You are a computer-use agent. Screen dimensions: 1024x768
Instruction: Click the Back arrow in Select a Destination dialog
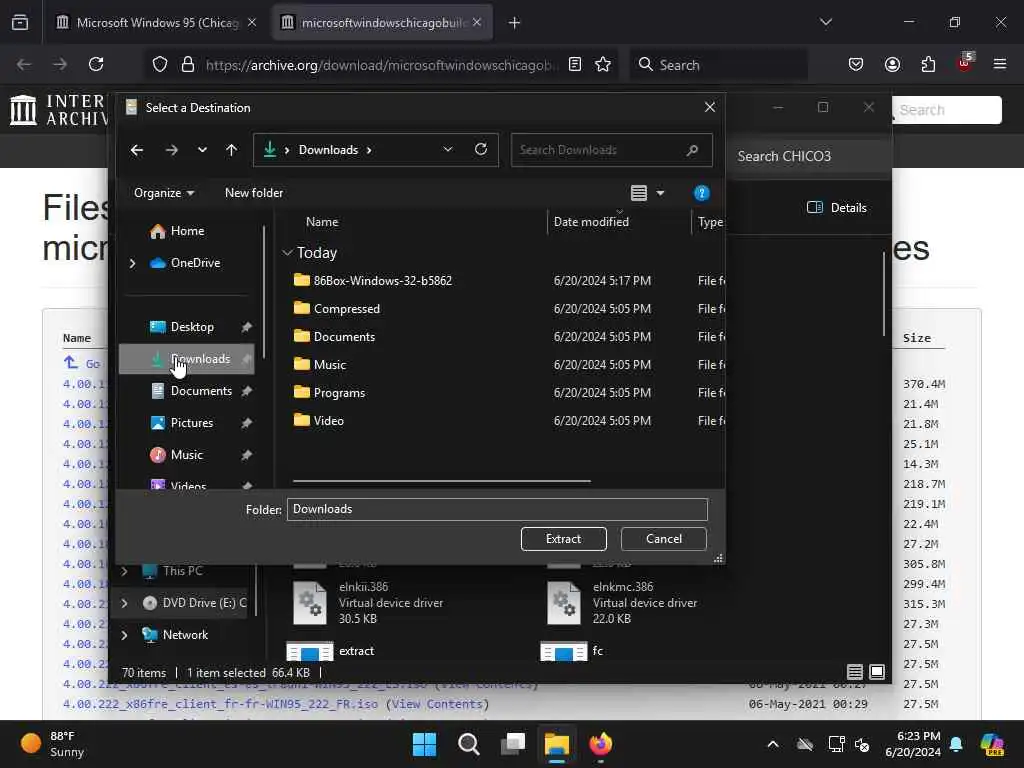coord(136,150)
